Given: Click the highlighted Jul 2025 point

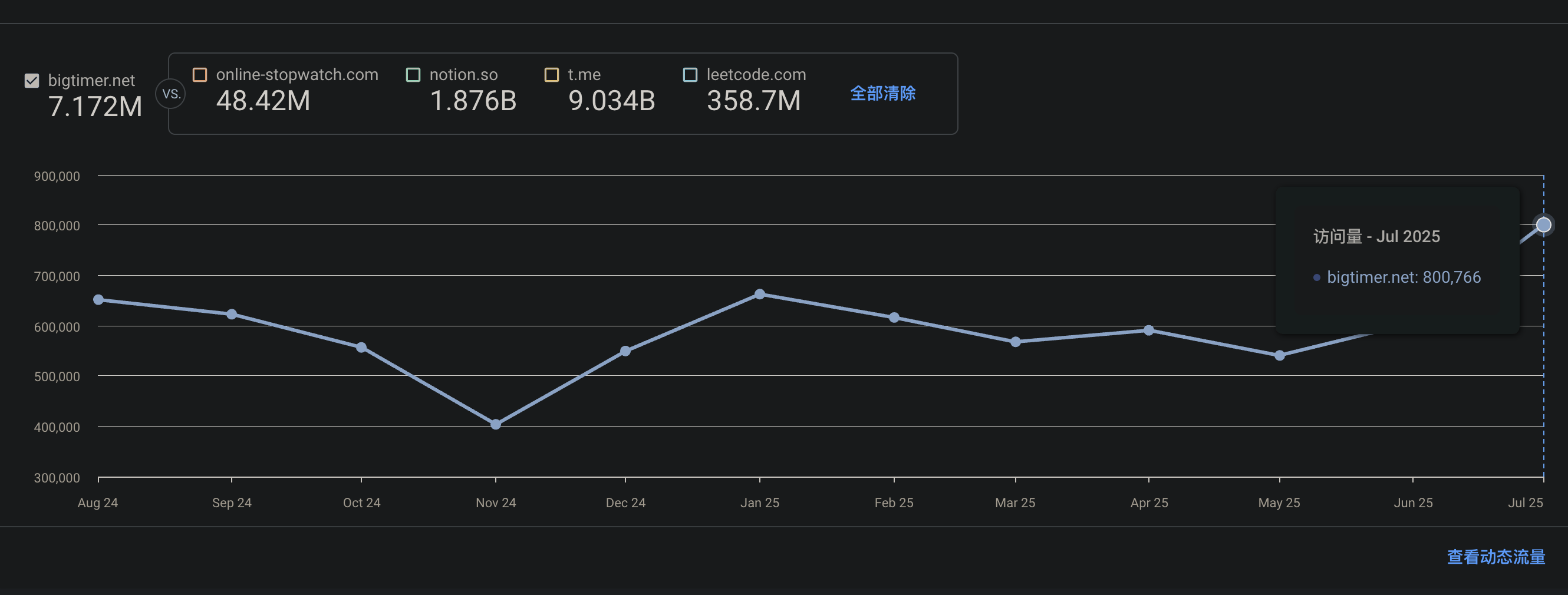Looking at the screenshot, I should (x=1543, y=225).
